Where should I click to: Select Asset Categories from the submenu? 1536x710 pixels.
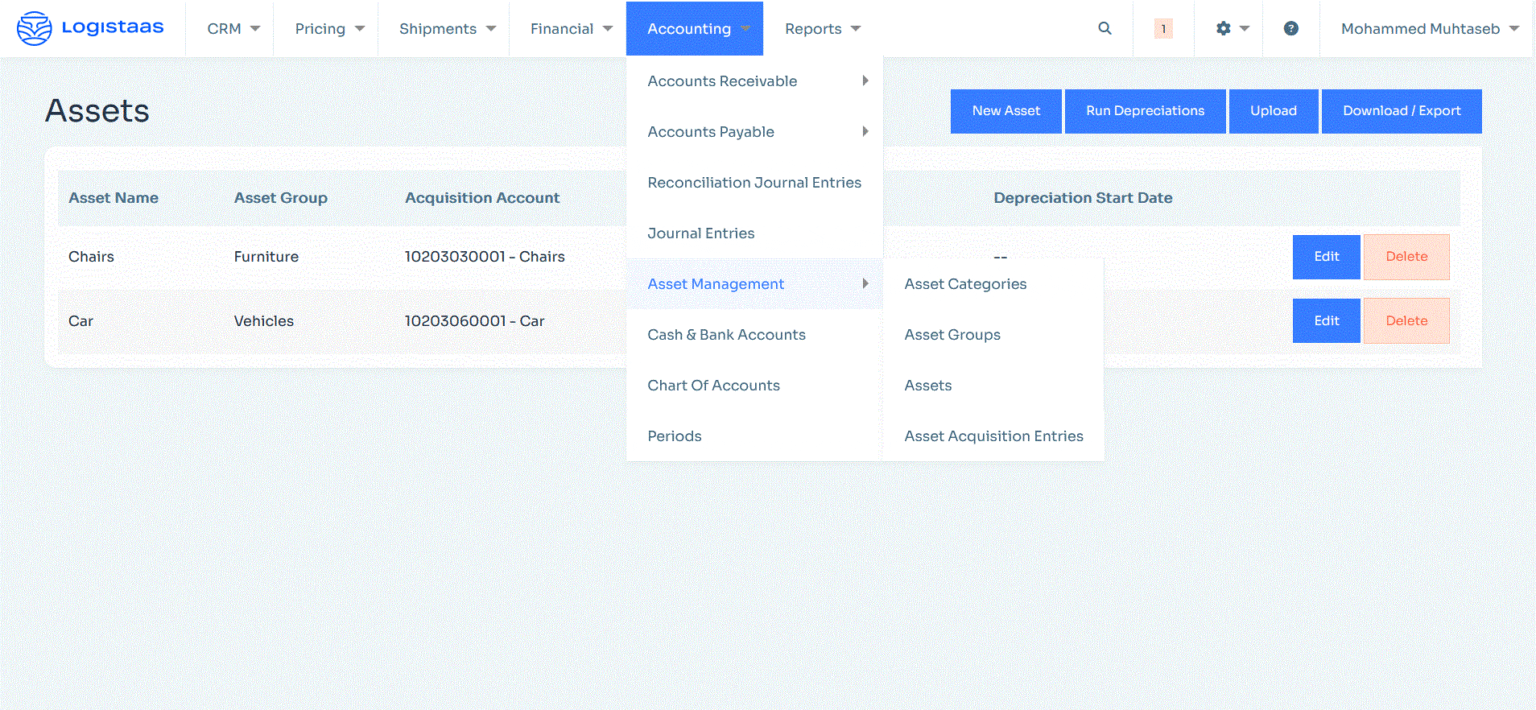(965, 284)
